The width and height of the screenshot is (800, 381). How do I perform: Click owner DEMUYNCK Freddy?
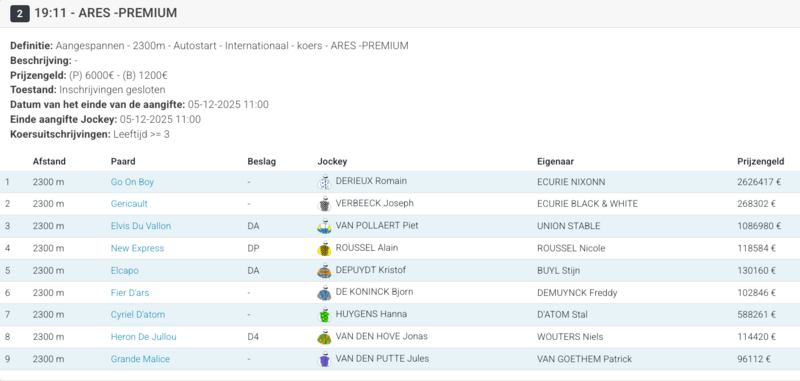click(x=577, y=293)
